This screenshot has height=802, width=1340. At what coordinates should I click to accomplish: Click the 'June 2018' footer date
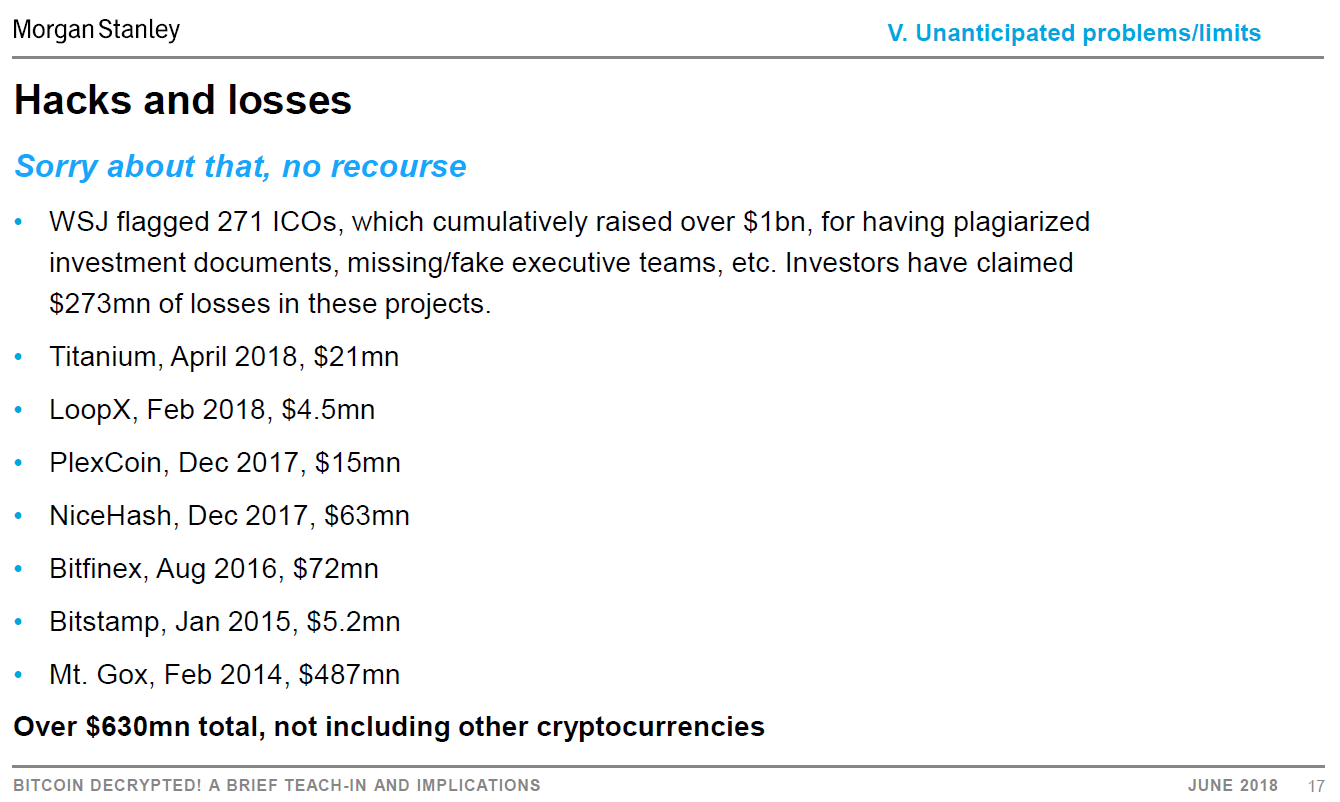point(1233,786)
